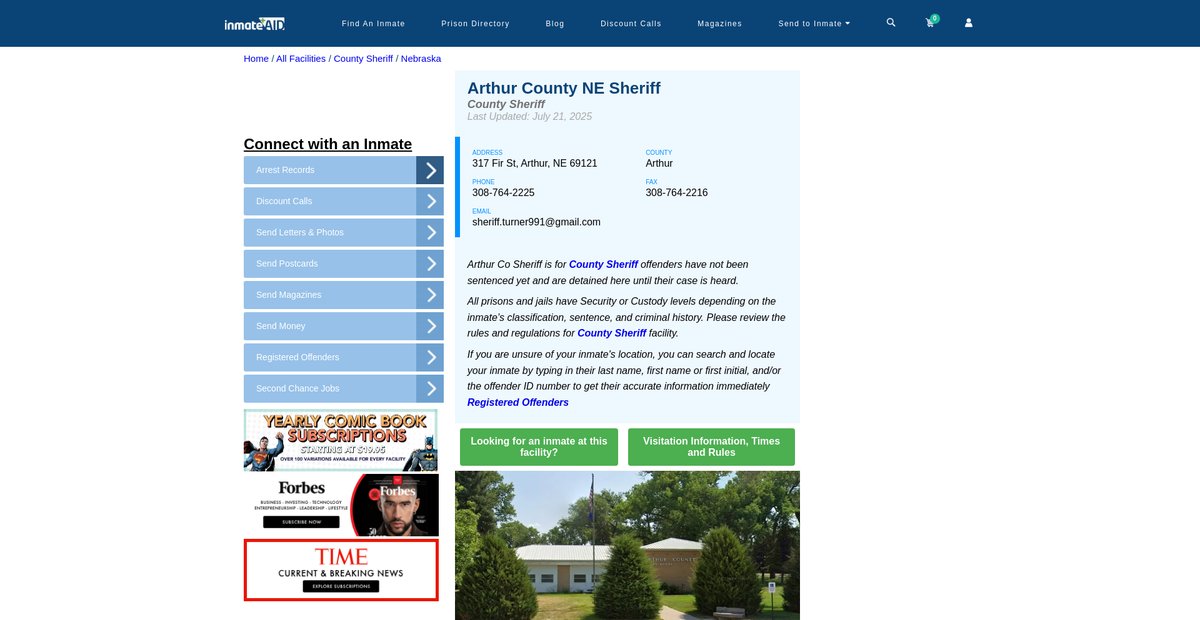This screenshot has width=1200, height=620.
Task: Open the TIME current news banner
Action: 341,570
